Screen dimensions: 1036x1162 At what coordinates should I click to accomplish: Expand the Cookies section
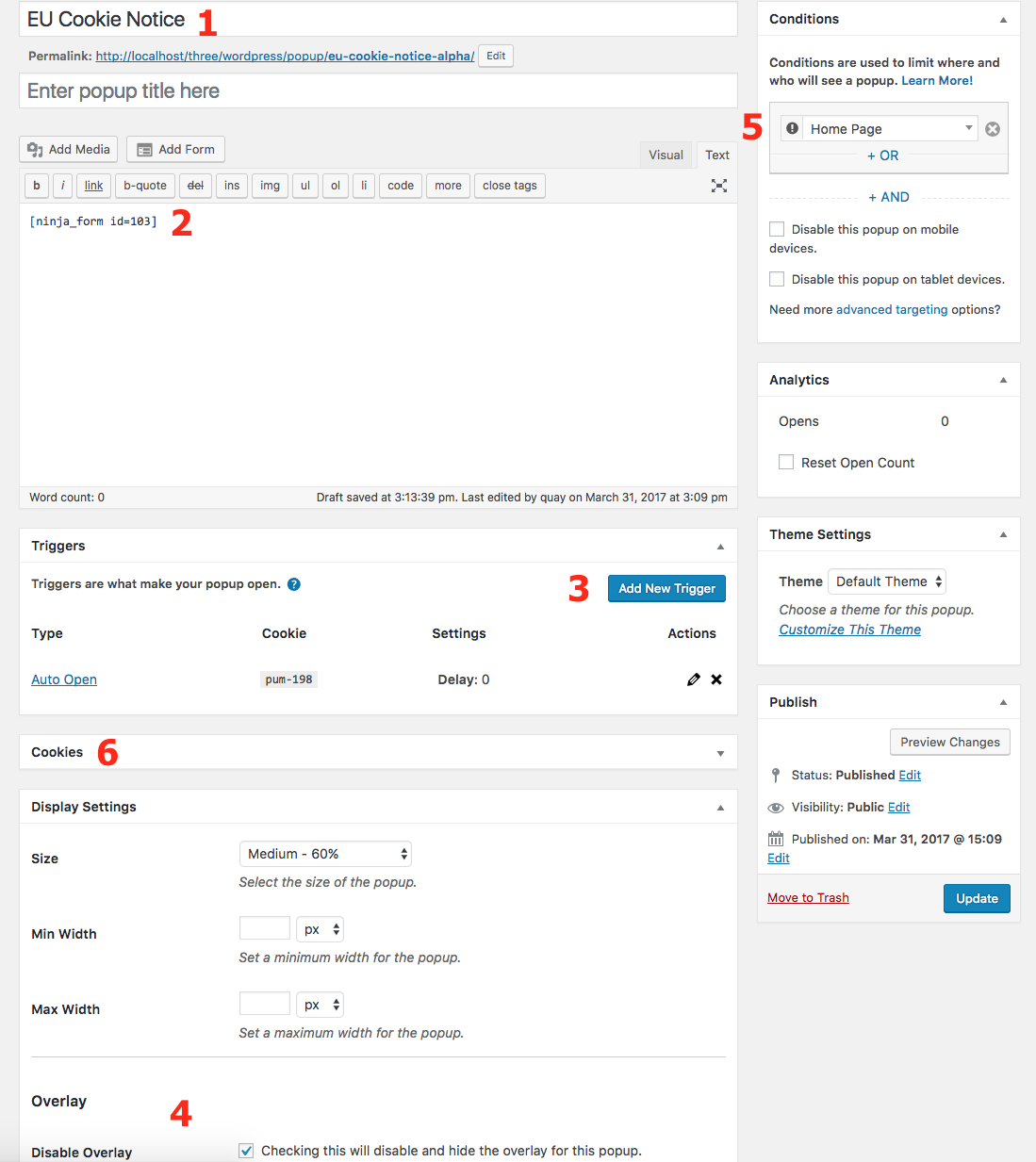click(719, 752)
